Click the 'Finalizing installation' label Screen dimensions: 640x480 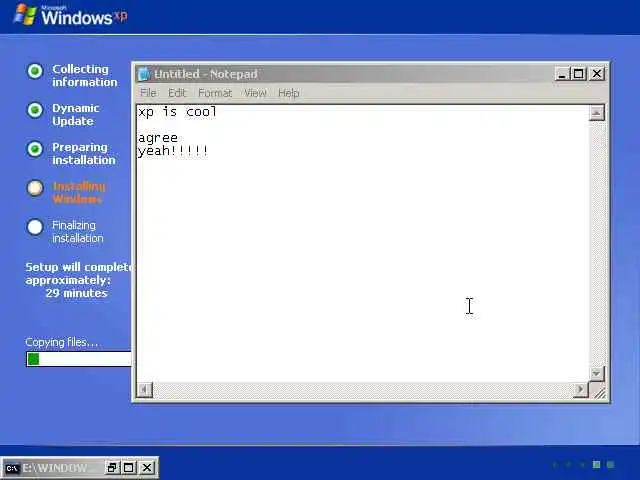pyautogui.click(x=78, y=231)
